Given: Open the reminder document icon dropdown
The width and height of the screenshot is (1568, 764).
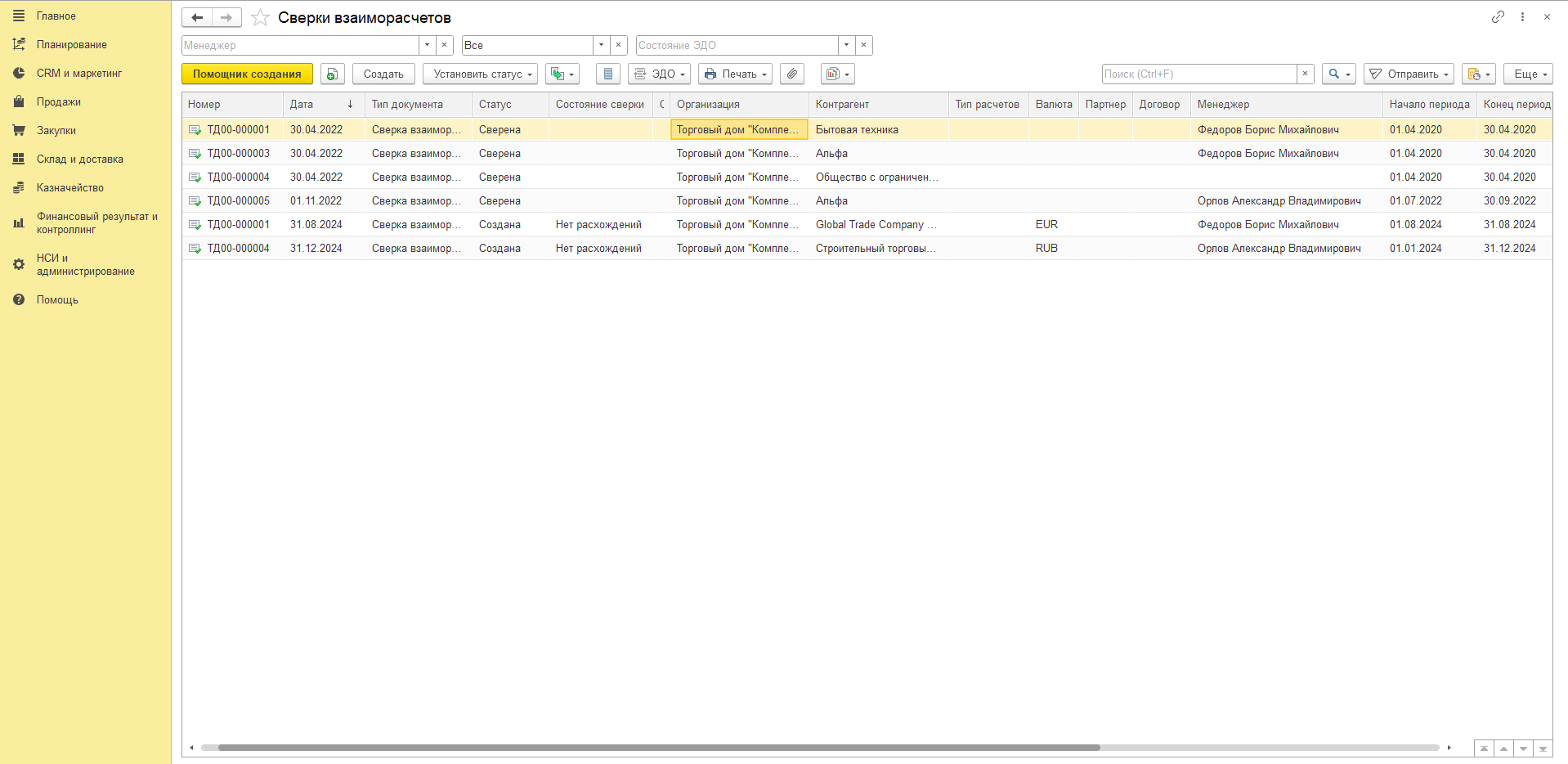Looking at the screenshot, I should (1479, 74).
